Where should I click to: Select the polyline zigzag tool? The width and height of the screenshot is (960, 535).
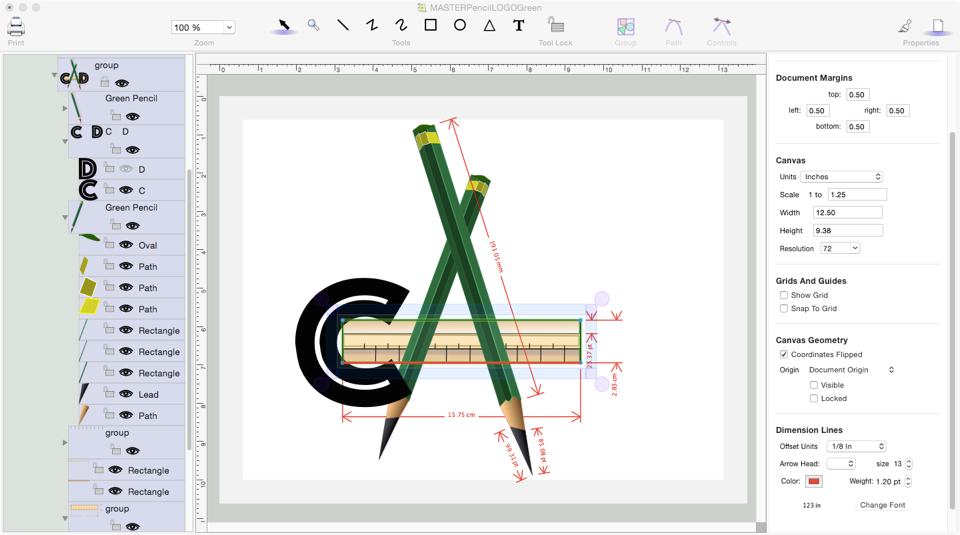372,25
